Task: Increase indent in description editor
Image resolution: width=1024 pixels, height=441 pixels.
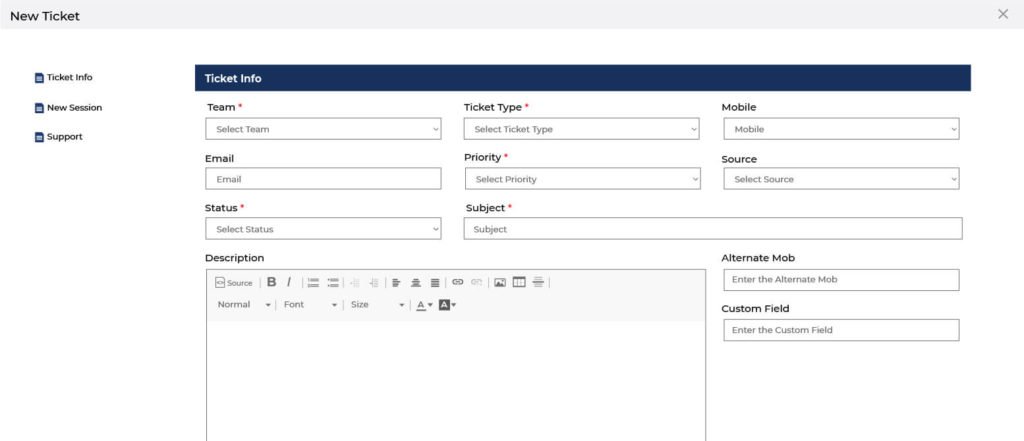Action: [374, 283]
